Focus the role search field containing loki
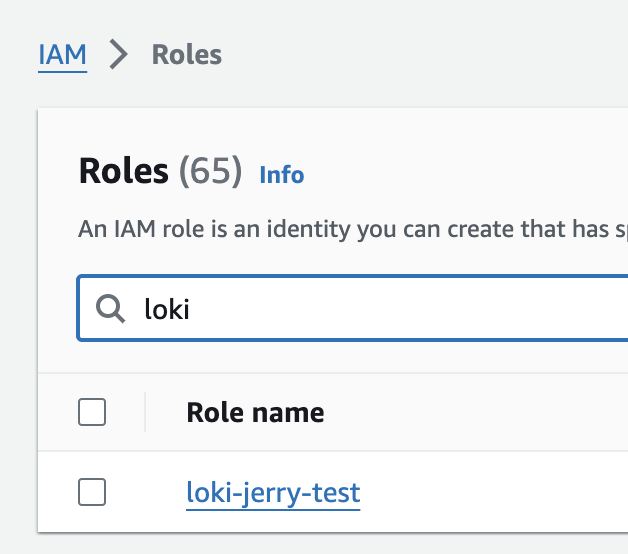The image size is (628, 554). point(380,309)
